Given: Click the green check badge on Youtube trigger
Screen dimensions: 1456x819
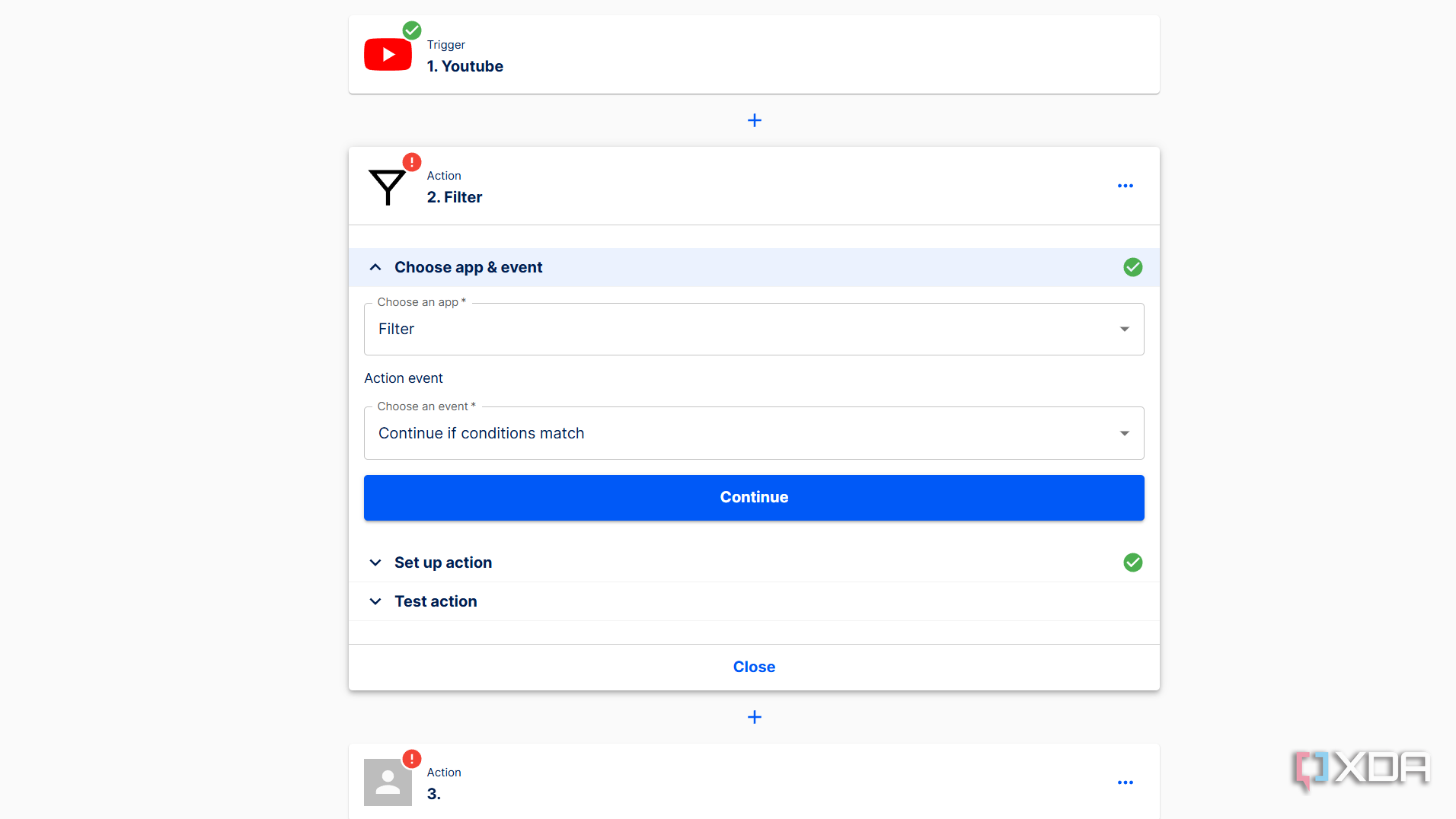Looking at the screenshot, I should coord(412,30).
